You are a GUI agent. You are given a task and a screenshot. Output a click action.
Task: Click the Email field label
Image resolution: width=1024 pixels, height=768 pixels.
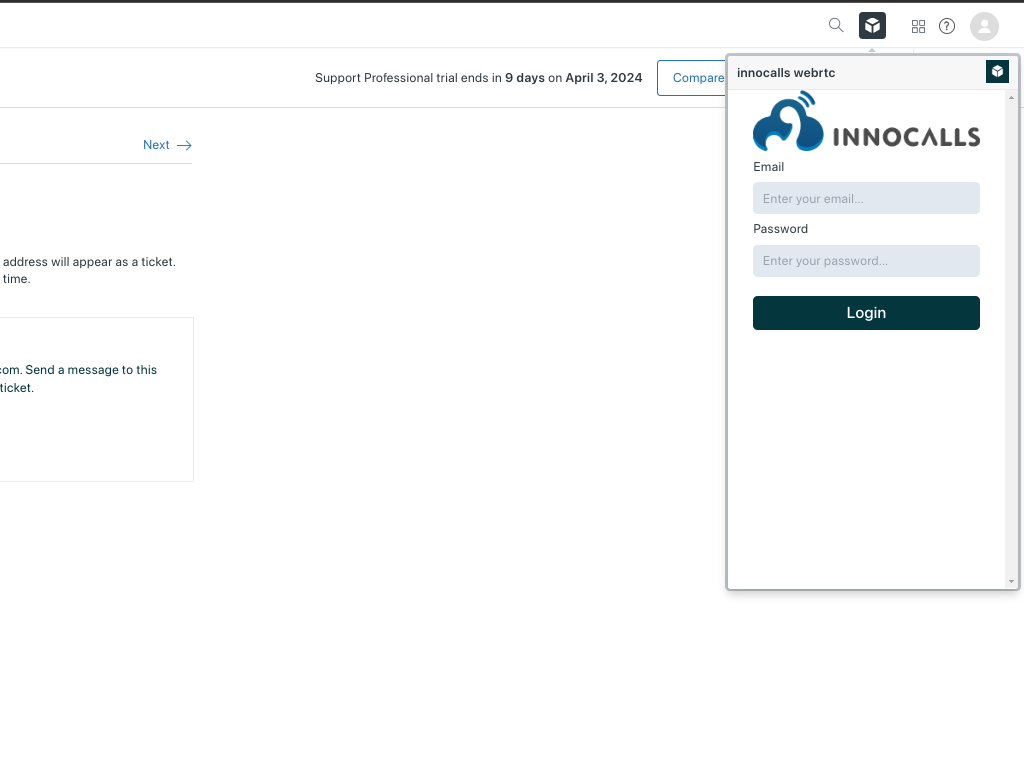pos(769,167)
